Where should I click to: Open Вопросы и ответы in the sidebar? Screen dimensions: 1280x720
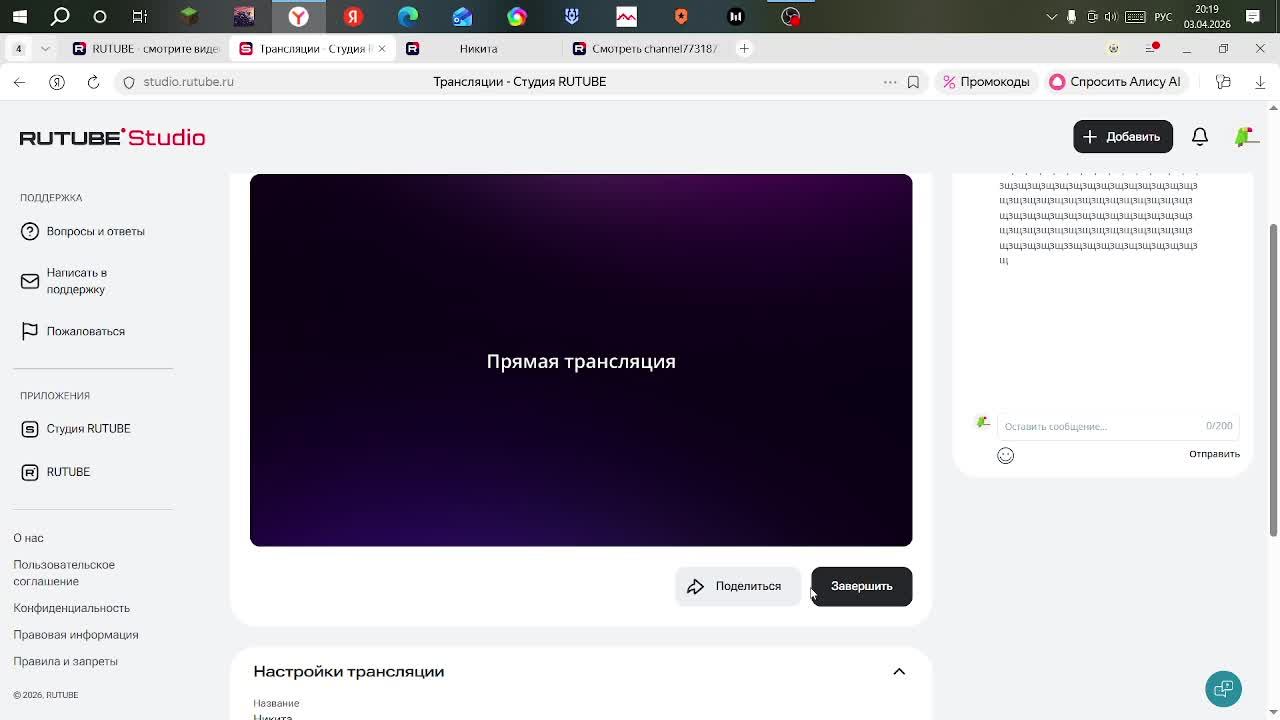tap(83, 231)
